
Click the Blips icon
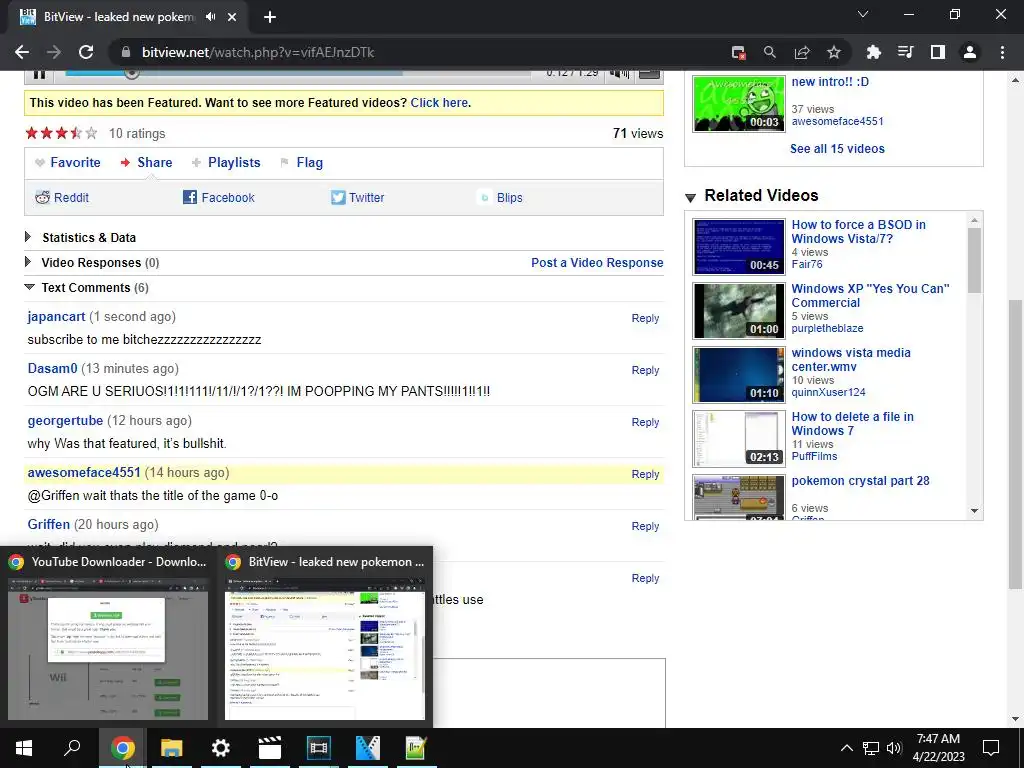pyautogui.click(x=485, y=197)
